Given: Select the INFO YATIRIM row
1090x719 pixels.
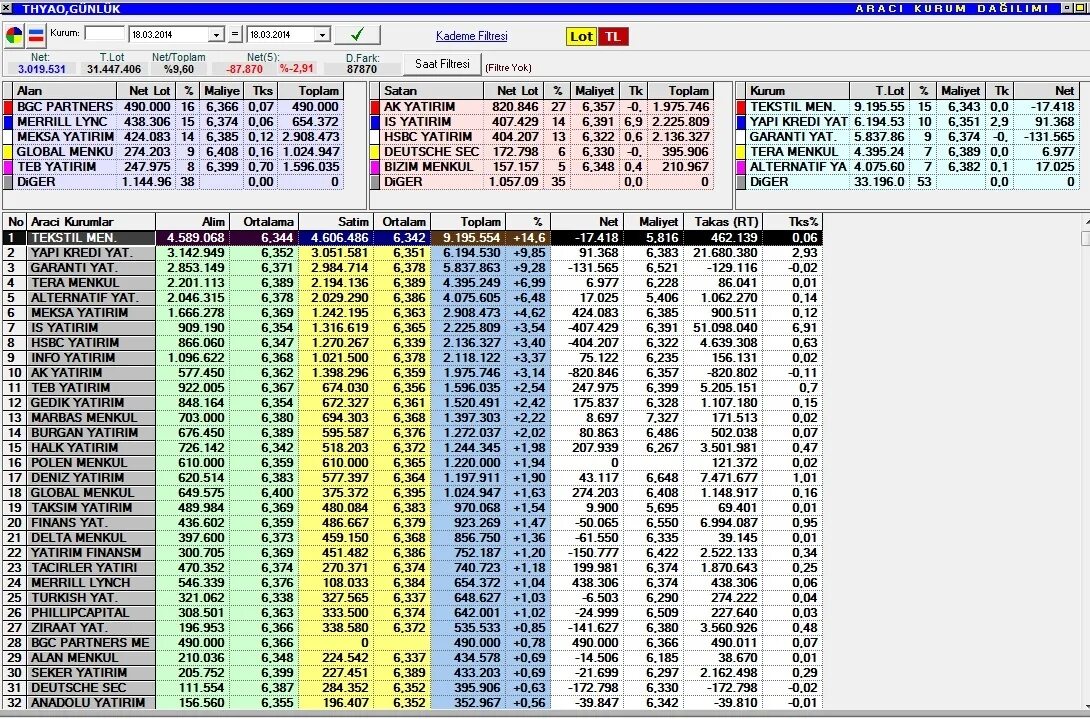Looking at the screenshot, I should pos(412,357).
